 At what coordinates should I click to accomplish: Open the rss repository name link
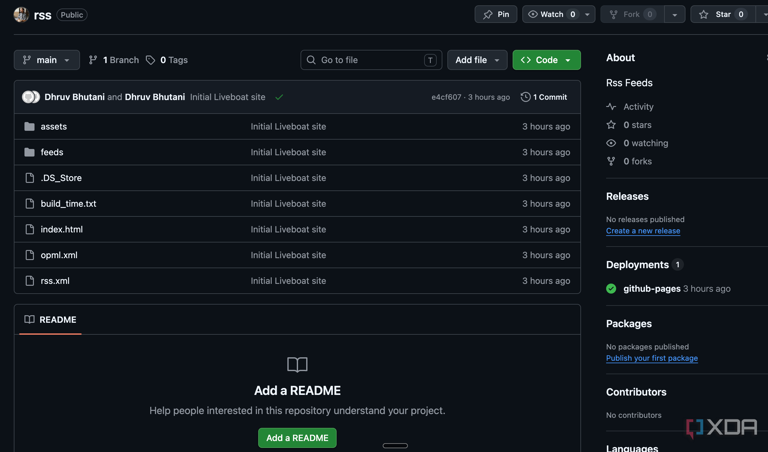(x=43, y=15)
